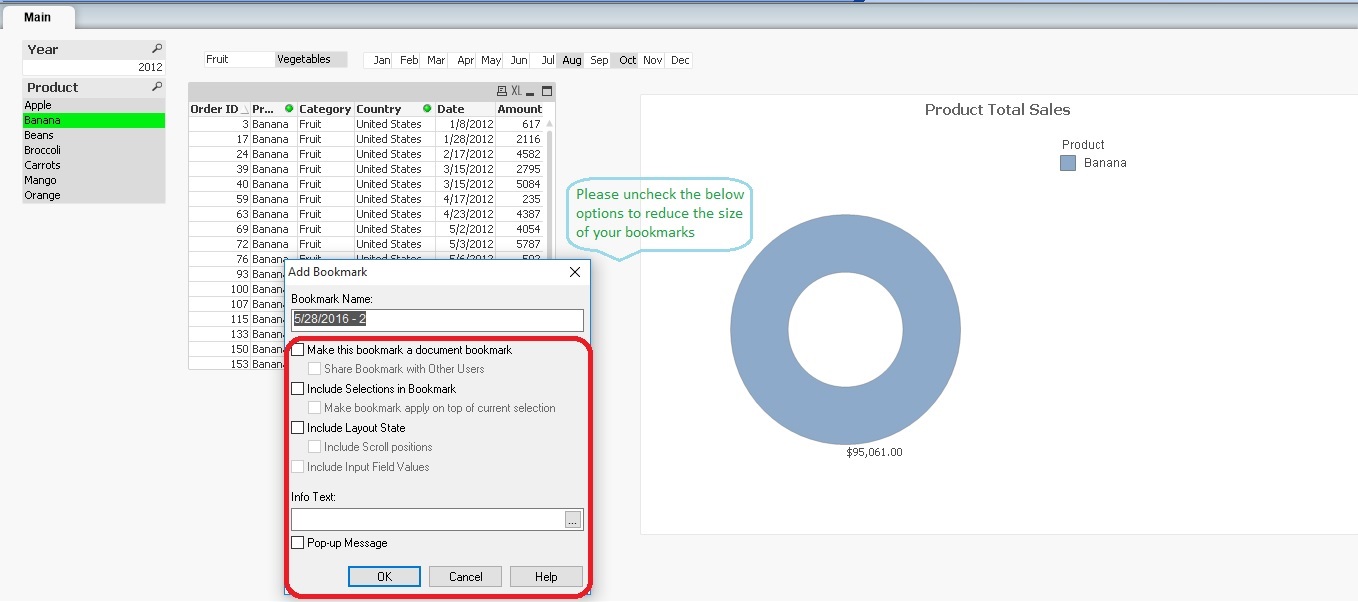1358x602 pixels.
Task: Select May in the month list
Action: tap(491, 61)
